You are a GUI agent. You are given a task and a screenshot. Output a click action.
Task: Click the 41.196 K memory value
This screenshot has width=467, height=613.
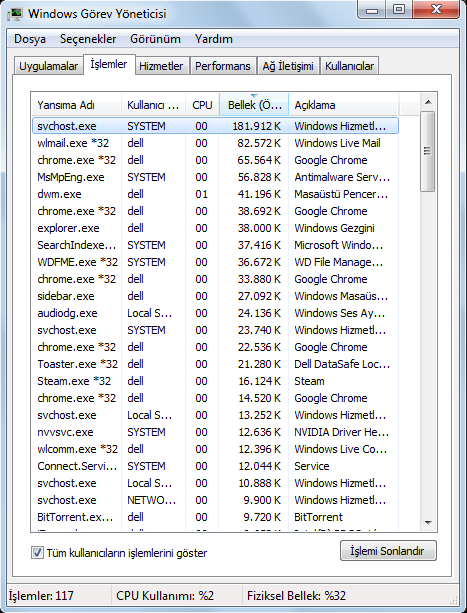point(259,194)
